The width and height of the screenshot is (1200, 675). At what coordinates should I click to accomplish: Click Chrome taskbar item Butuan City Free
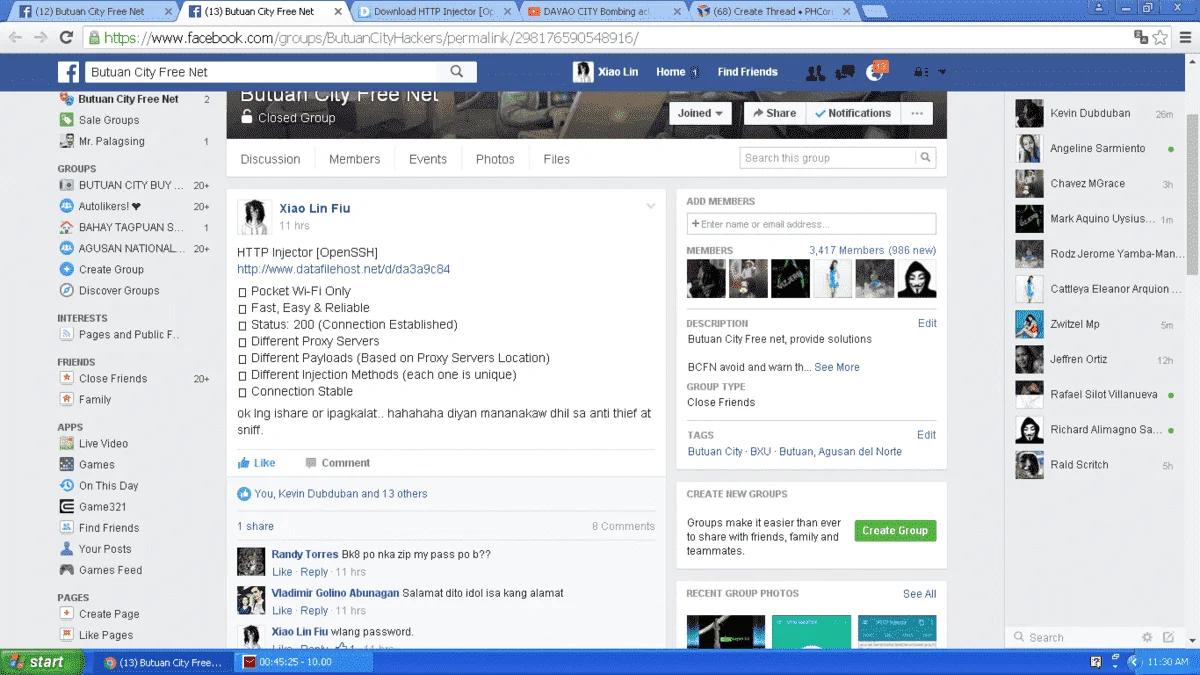163,662
